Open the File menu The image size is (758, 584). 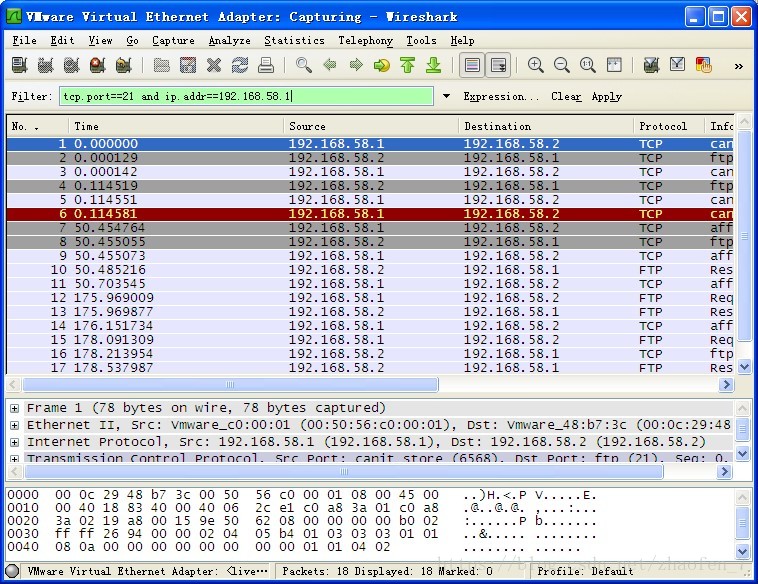(24, 41)
